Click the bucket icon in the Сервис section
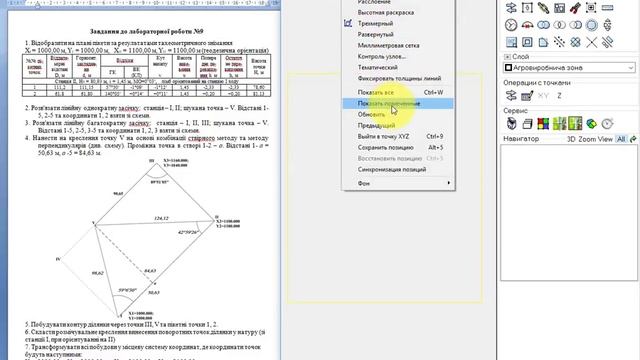 point(511,123)
